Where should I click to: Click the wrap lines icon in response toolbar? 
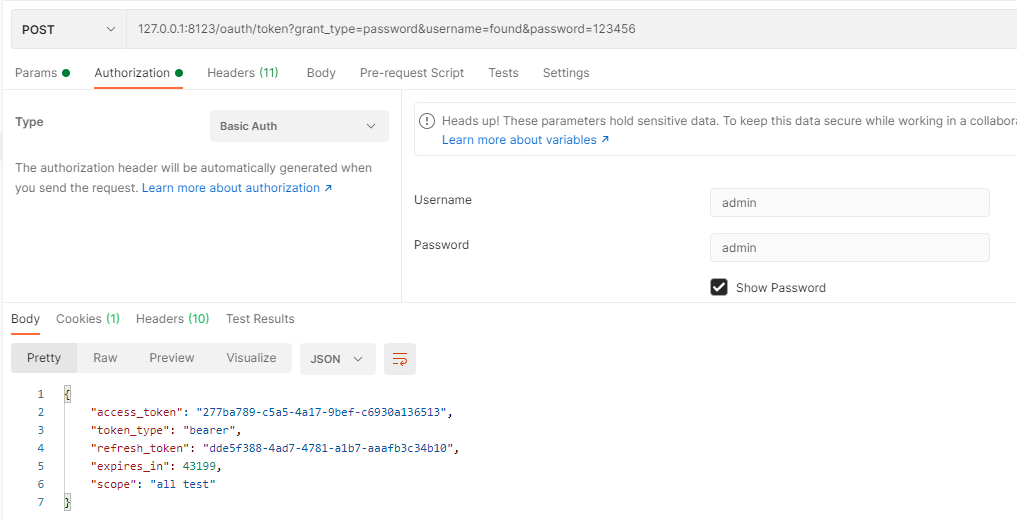pyautogui.click(x=400, y=359)
